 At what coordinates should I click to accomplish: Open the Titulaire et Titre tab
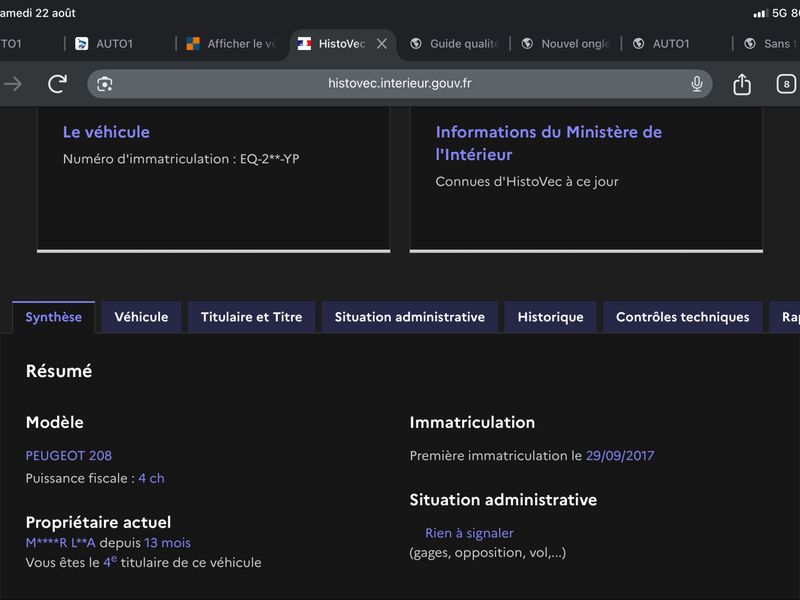252,317
